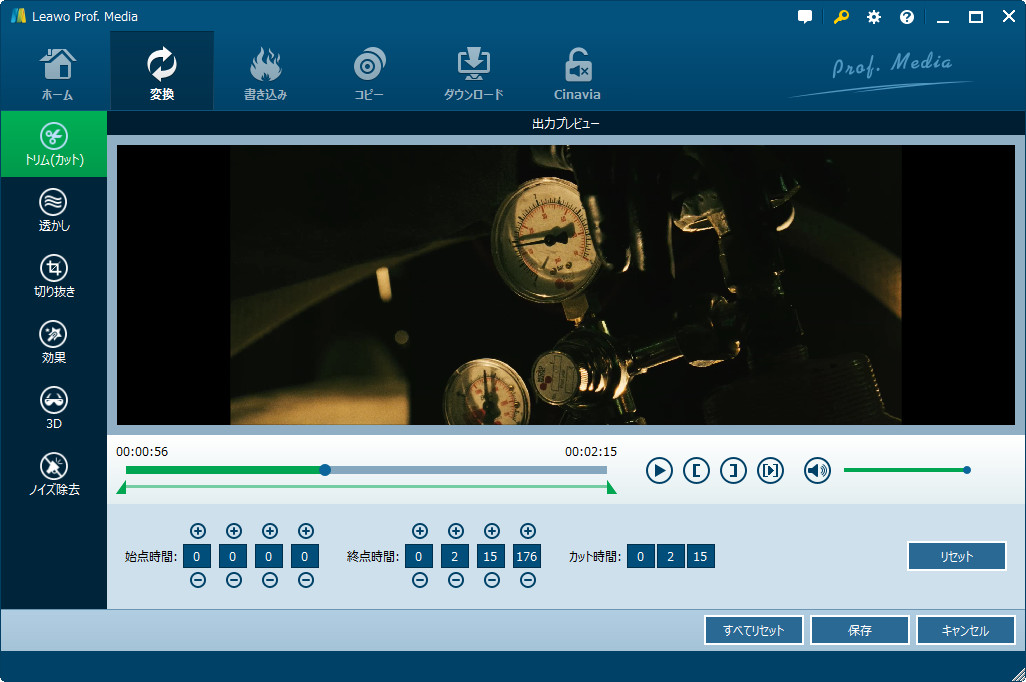Viewport: 1026px width, 682px height.
Task: Open the 3D settings panel
Action: click(54, 409)
